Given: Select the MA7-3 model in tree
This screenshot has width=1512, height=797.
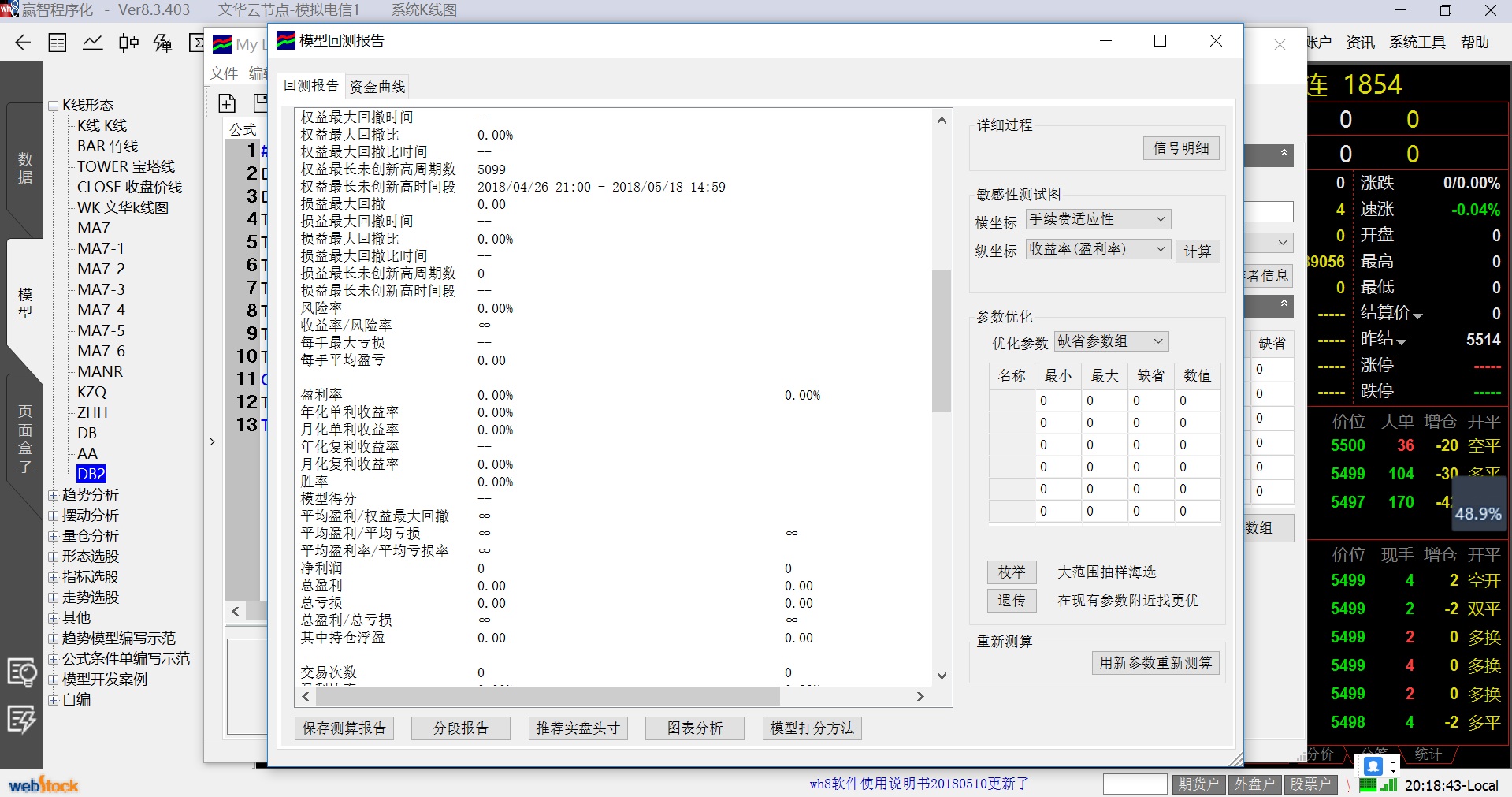Looking at the screenshot, I should click(101, 289).
